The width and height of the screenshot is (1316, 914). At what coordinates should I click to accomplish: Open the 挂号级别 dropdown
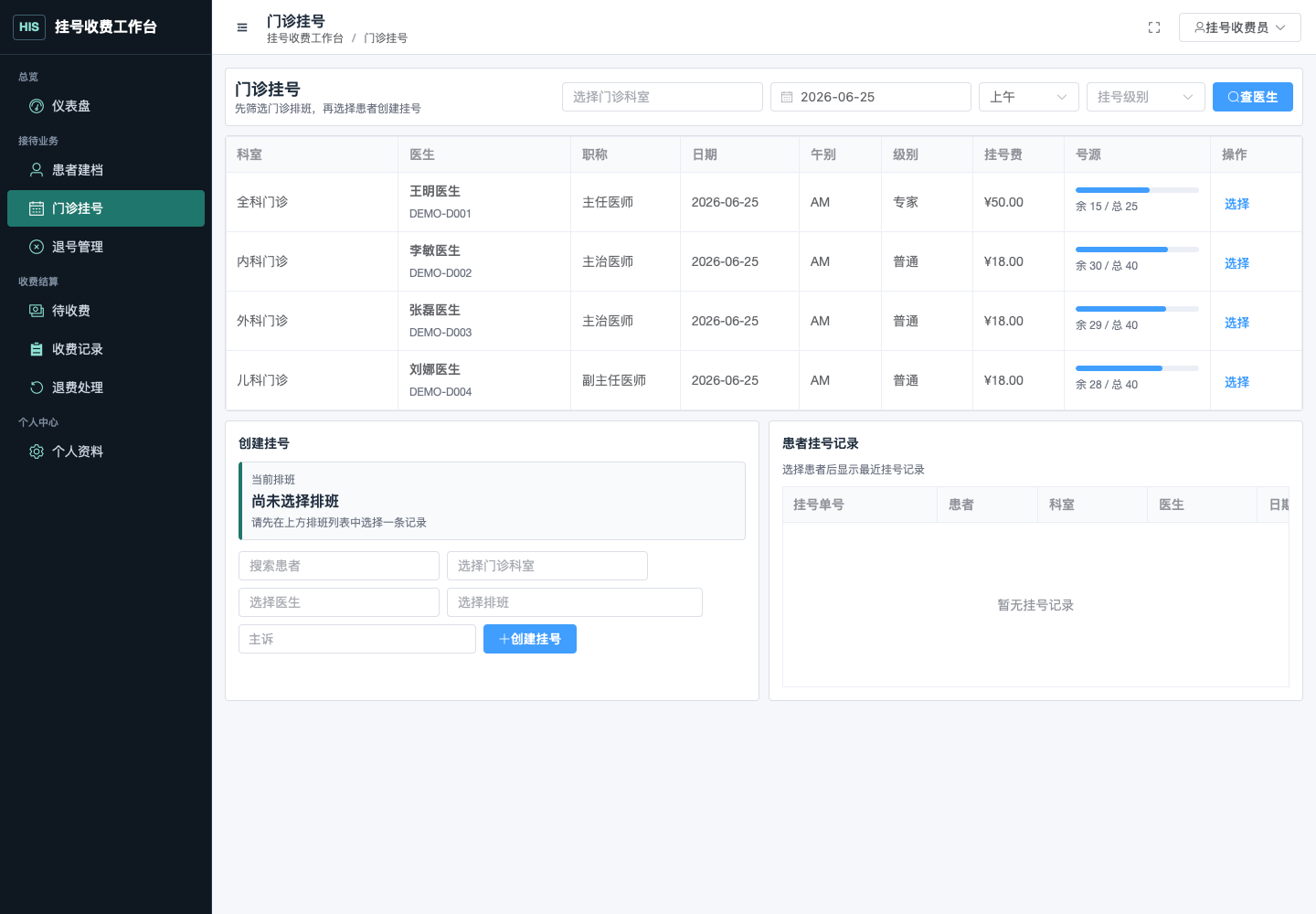[x=1146, y=97]
